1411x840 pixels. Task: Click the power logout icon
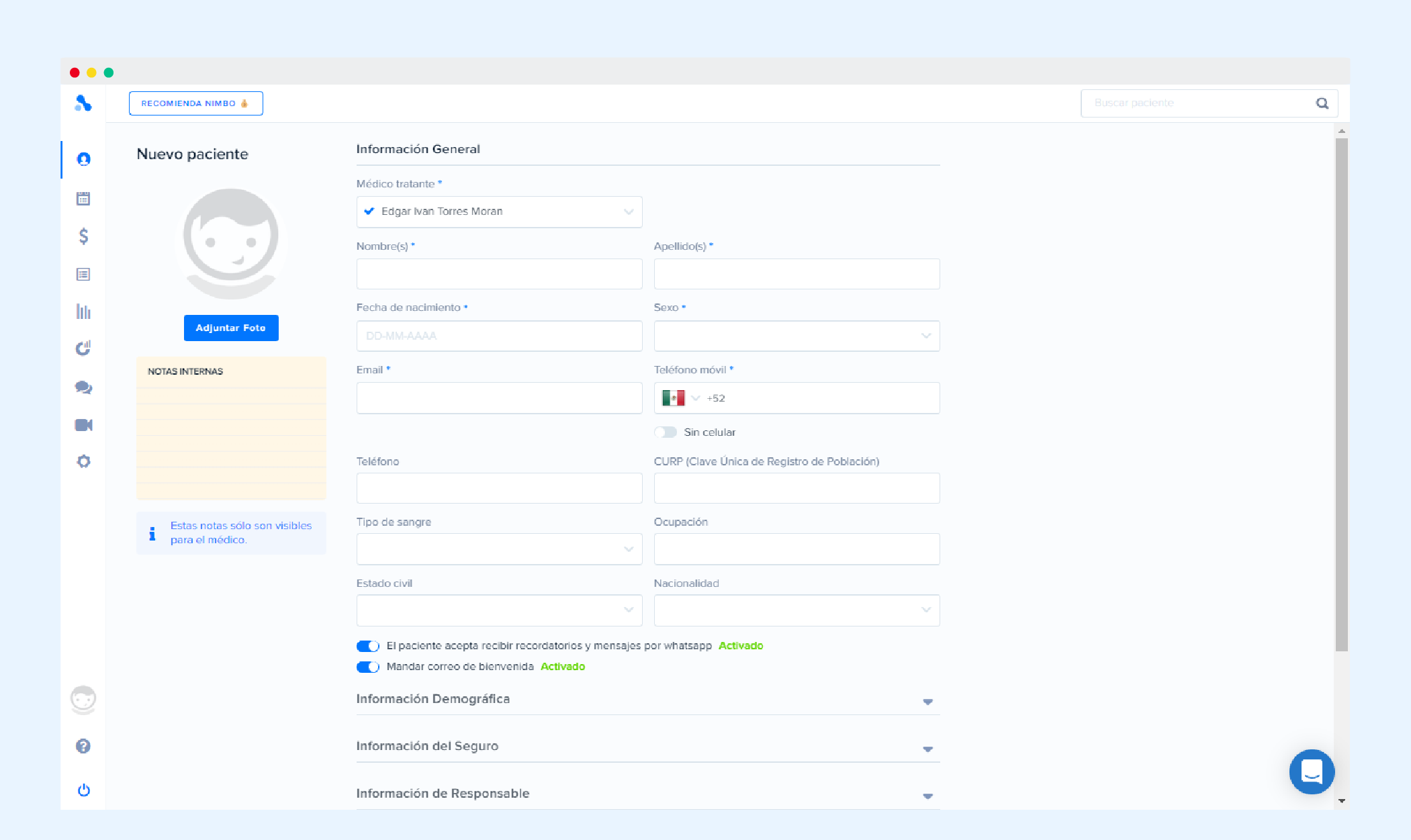click(x=83, y=790)
